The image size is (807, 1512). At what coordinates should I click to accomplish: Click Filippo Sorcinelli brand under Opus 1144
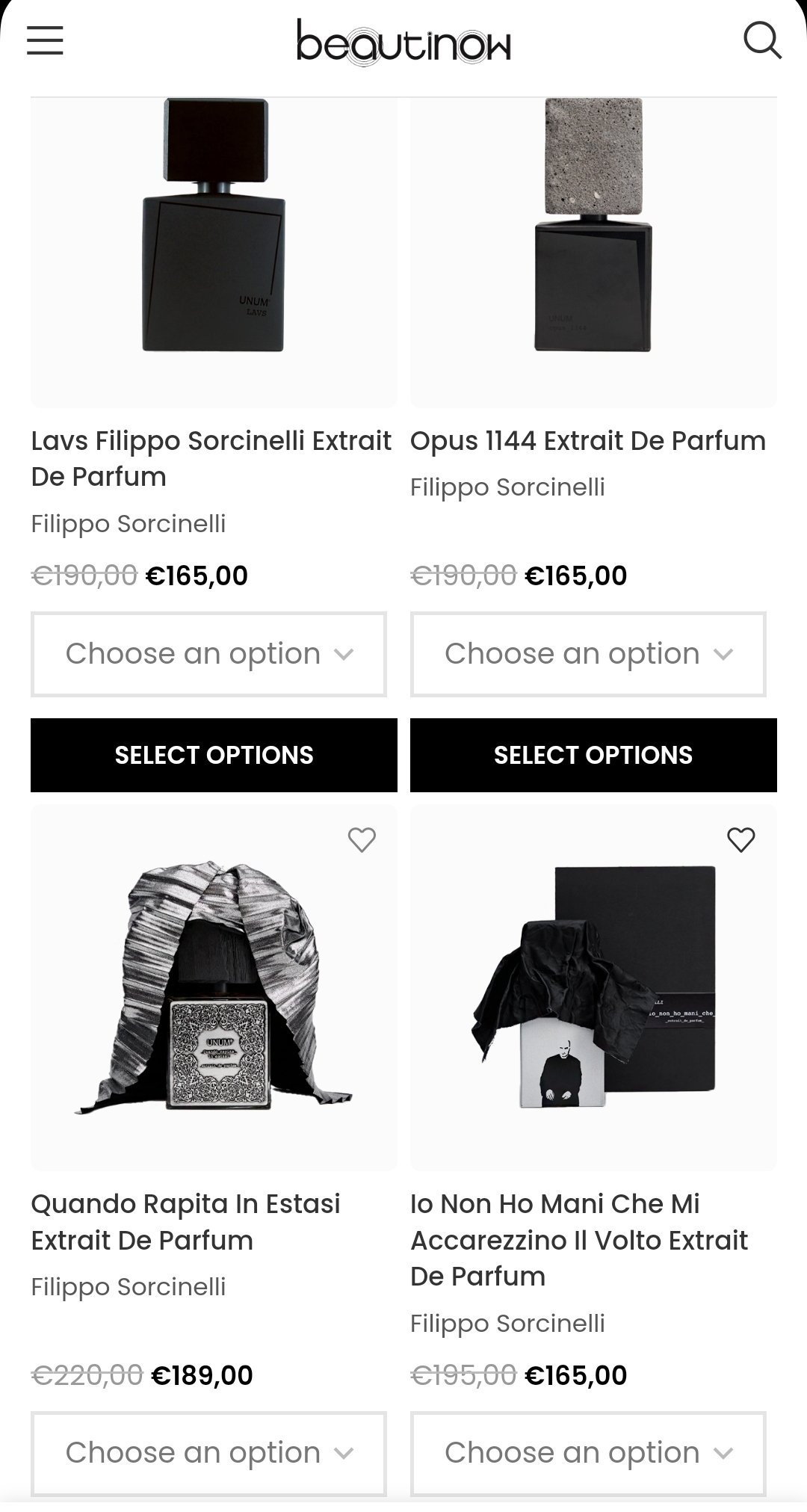507,487
